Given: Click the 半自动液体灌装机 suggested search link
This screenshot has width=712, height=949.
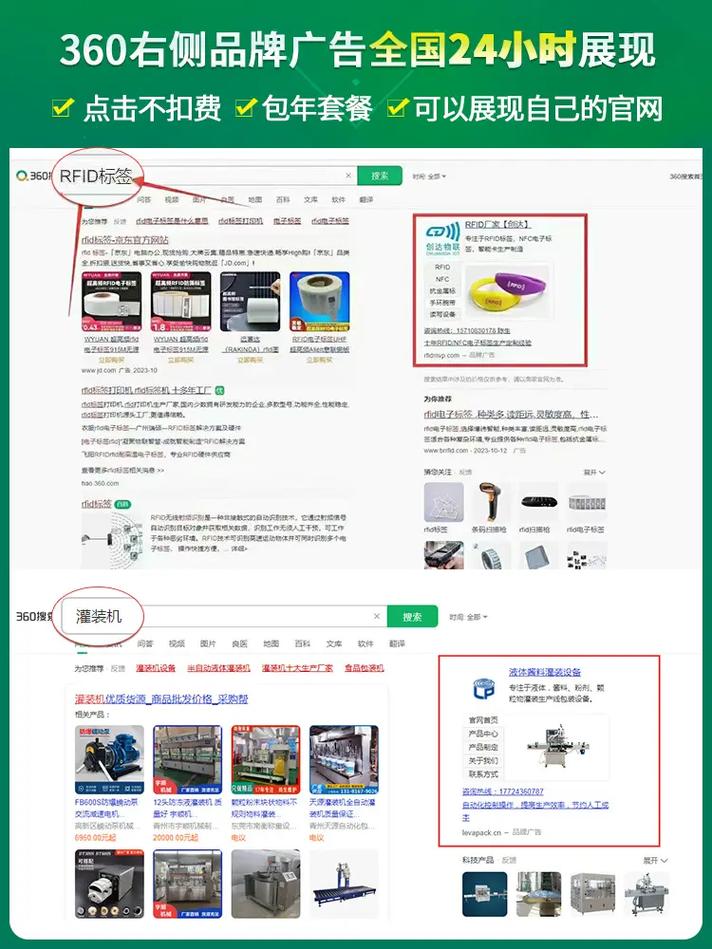Looking at the screenshot, I should pyautogui.click(x=219, y=668).
